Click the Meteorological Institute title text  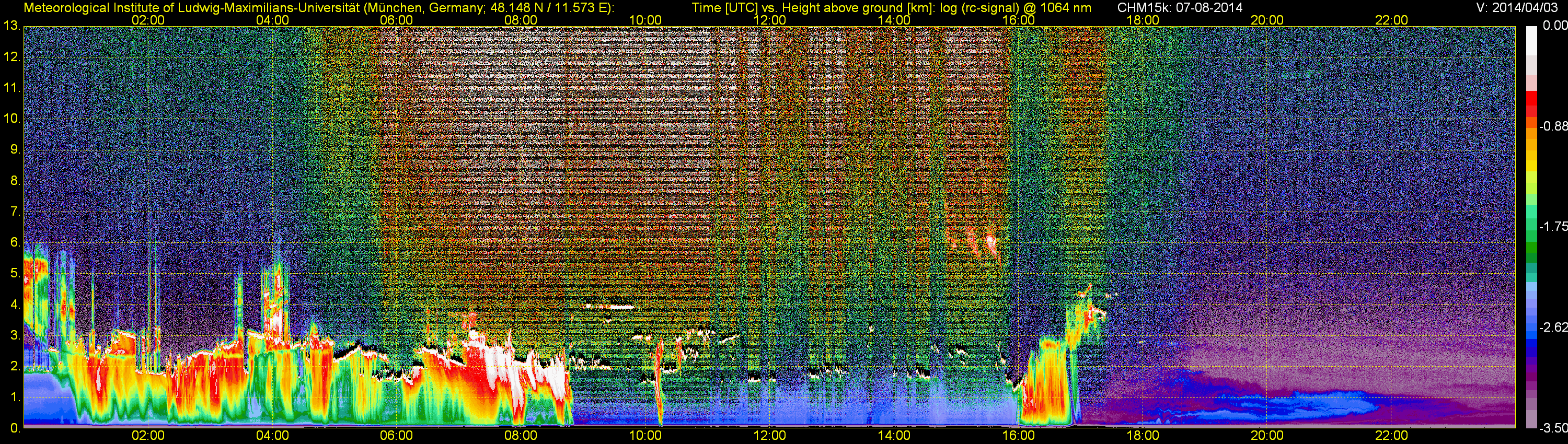tap(318, 8)
